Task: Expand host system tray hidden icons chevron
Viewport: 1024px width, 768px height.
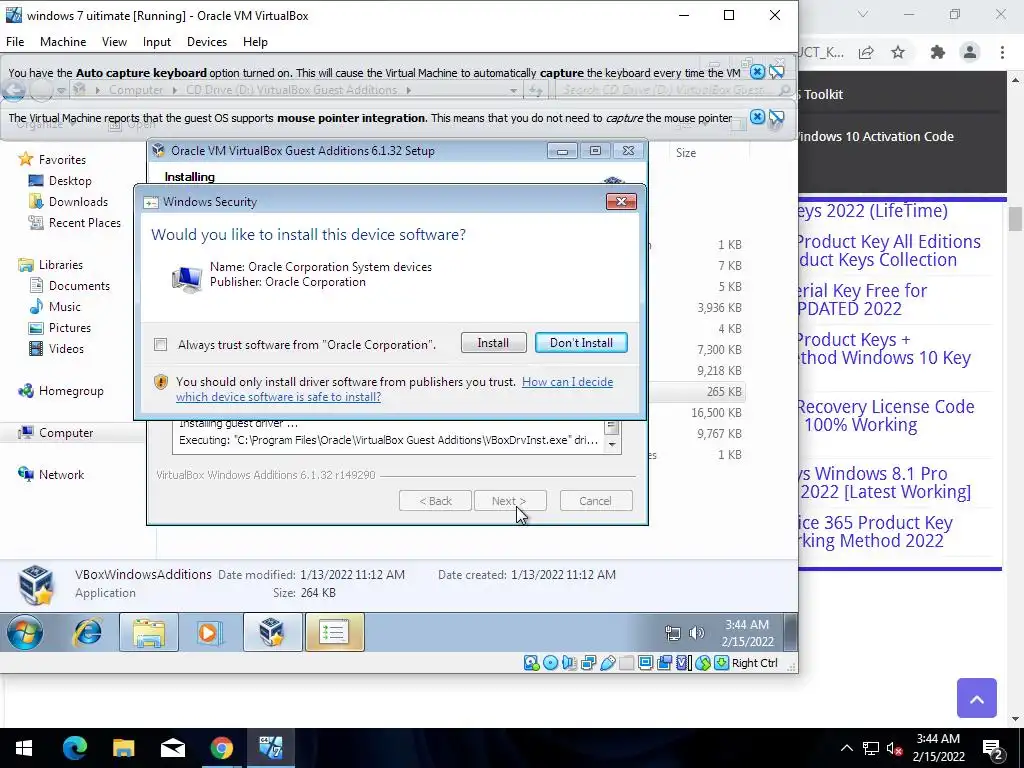Action: pyautogui.click(x=846, y=748)
